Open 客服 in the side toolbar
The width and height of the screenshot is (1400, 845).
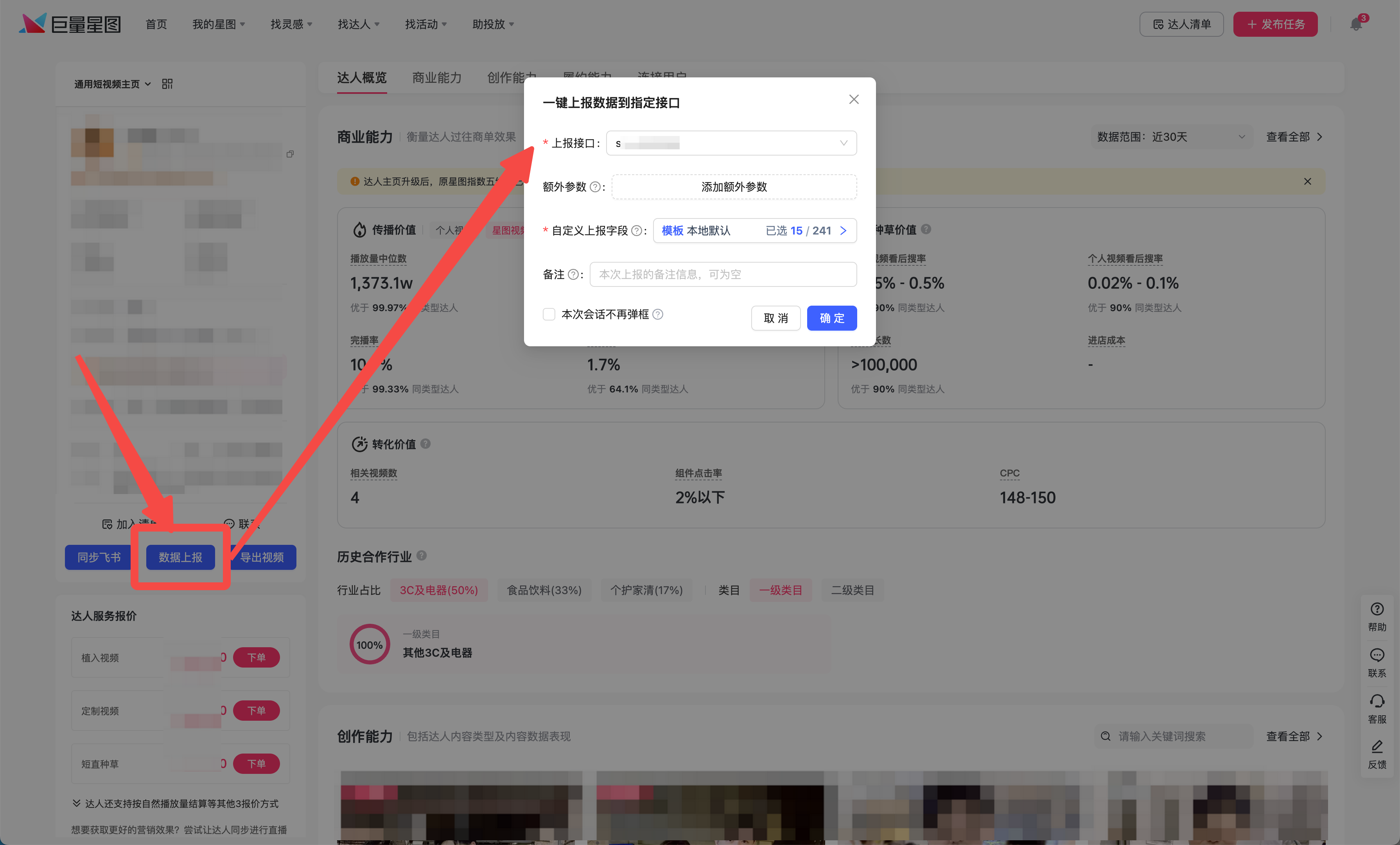pyautogui.click(x=1377, y=709)
